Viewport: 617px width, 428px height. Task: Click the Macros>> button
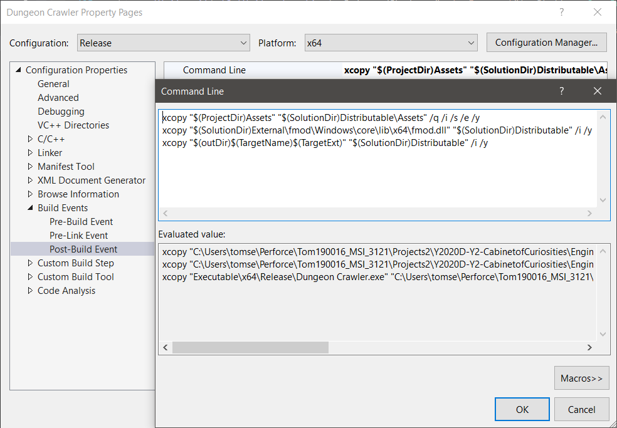(582, 378)
